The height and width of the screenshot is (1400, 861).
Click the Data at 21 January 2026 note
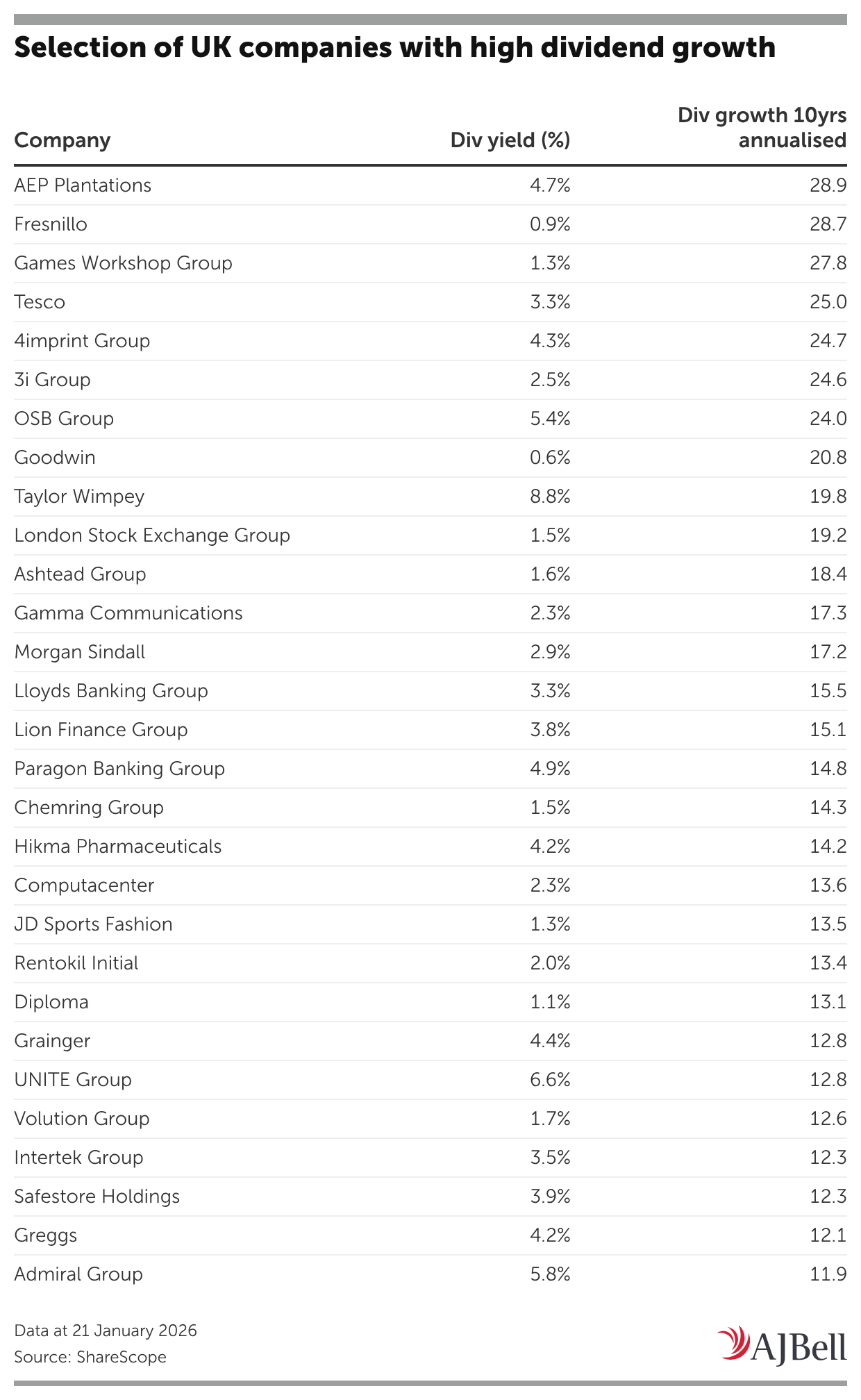point(106,1331)
